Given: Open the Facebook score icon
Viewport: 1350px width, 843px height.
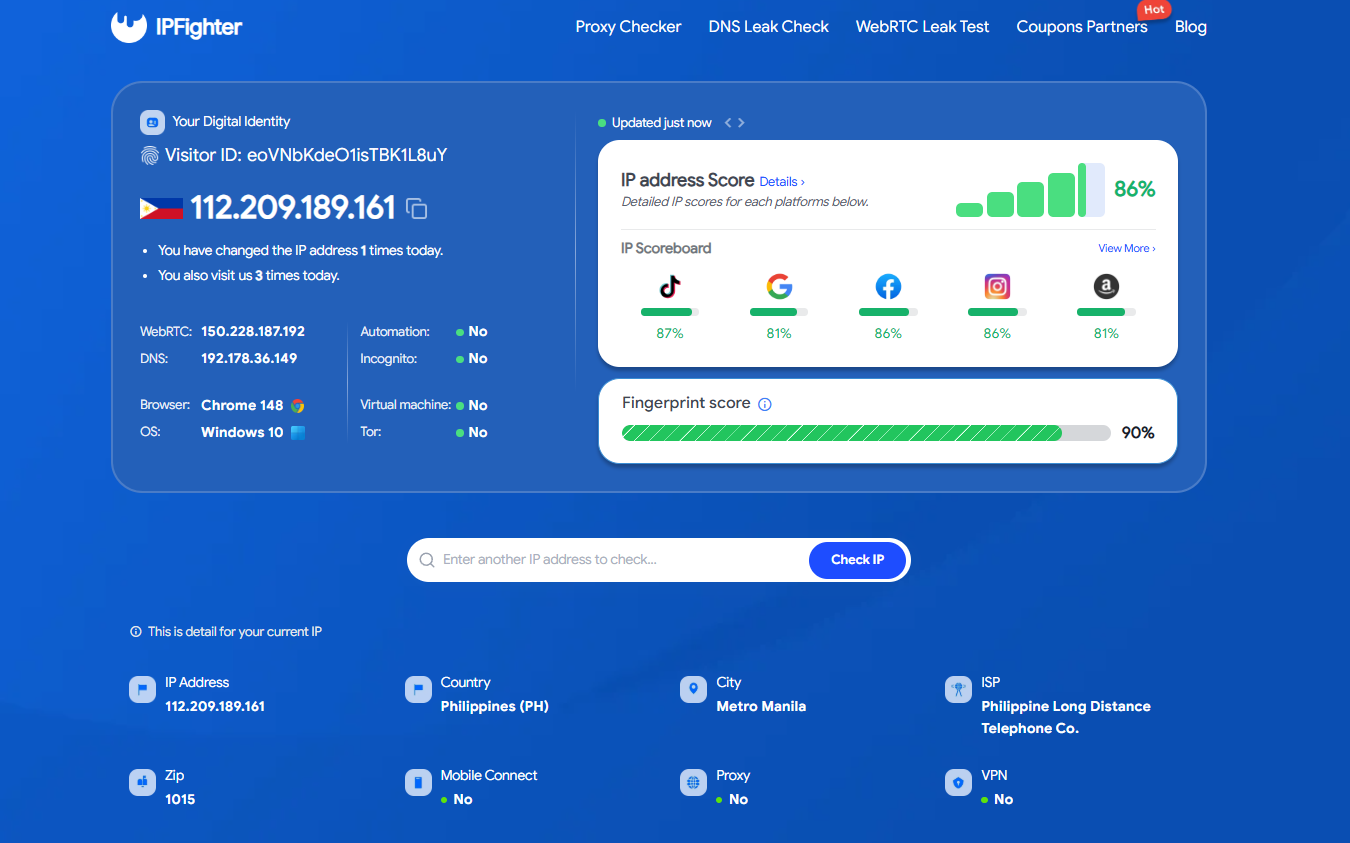Looking at the screenshot, I should (888, 287).
